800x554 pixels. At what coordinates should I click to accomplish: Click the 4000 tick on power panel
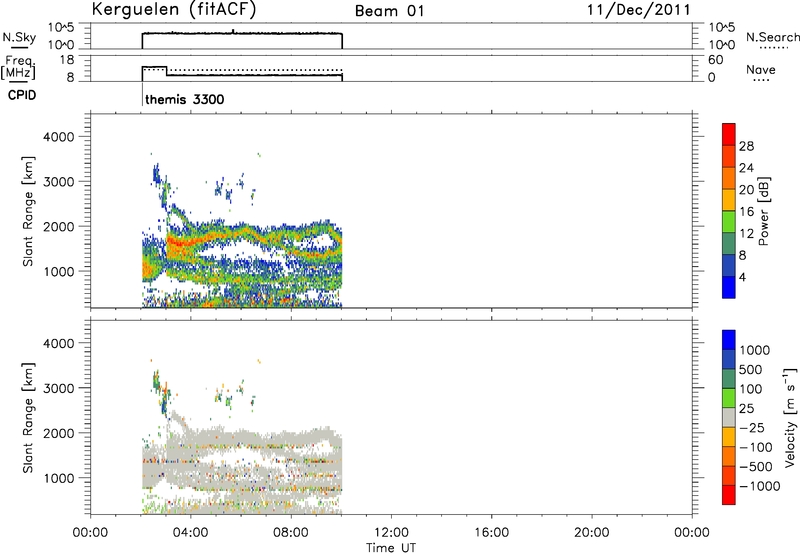pyautogui.click(x=59, y=137)
